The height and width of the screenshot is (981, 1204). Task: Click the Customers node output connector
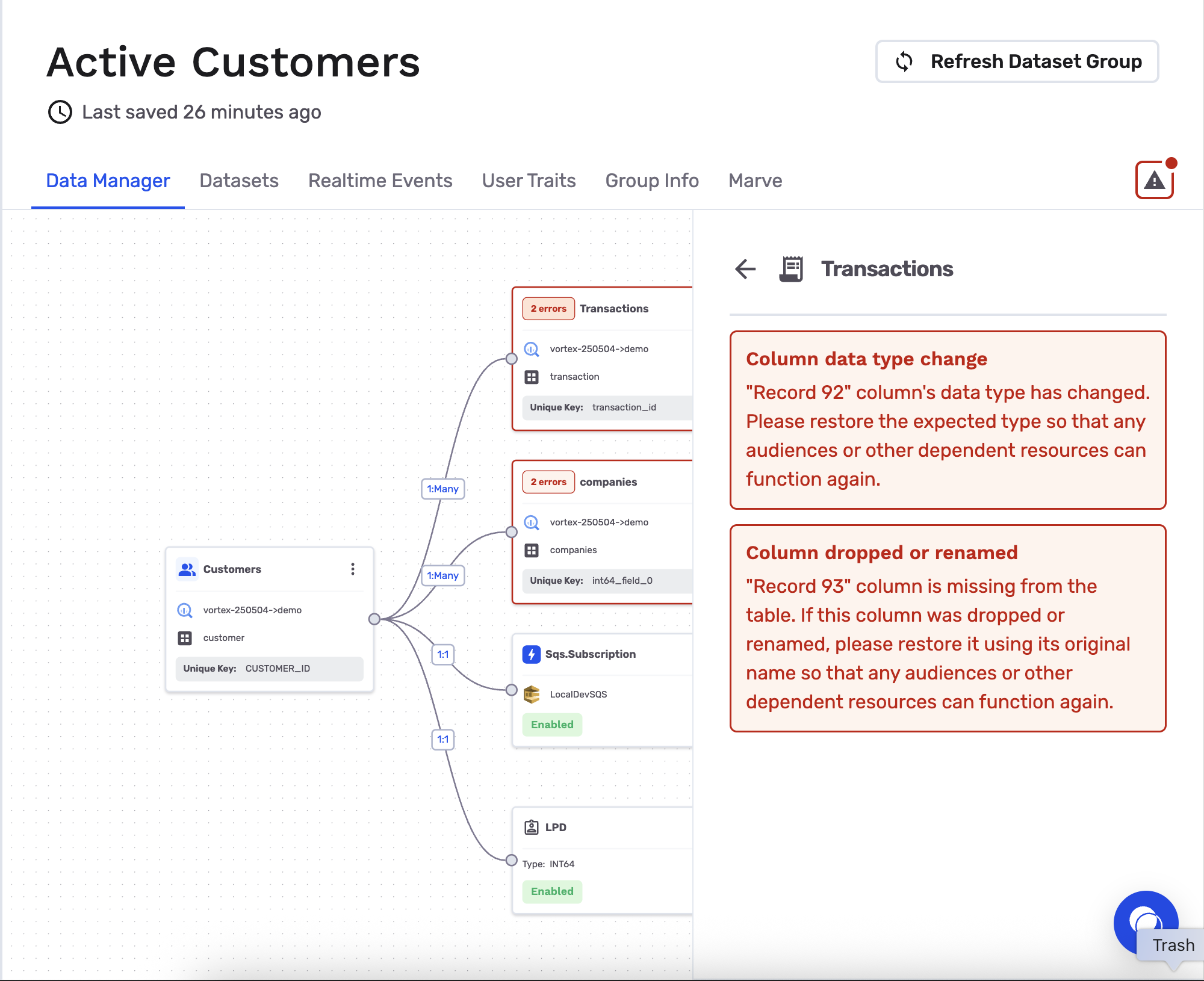coord(374,619)
